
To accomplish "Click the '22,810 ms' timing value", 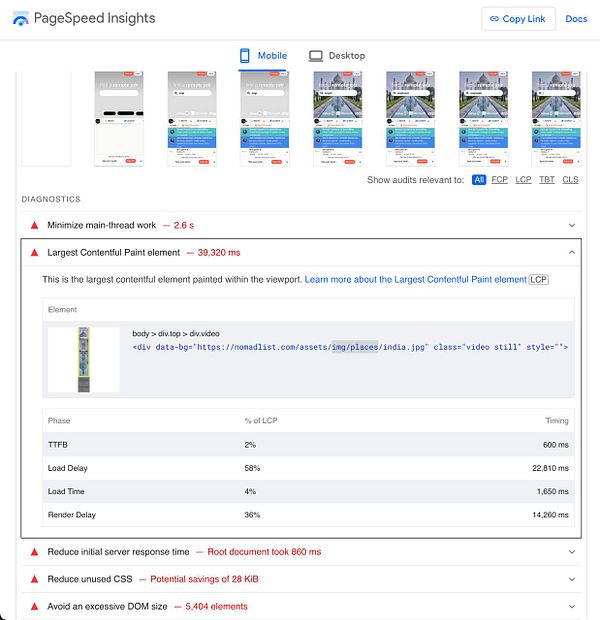I will coord(550,468).
